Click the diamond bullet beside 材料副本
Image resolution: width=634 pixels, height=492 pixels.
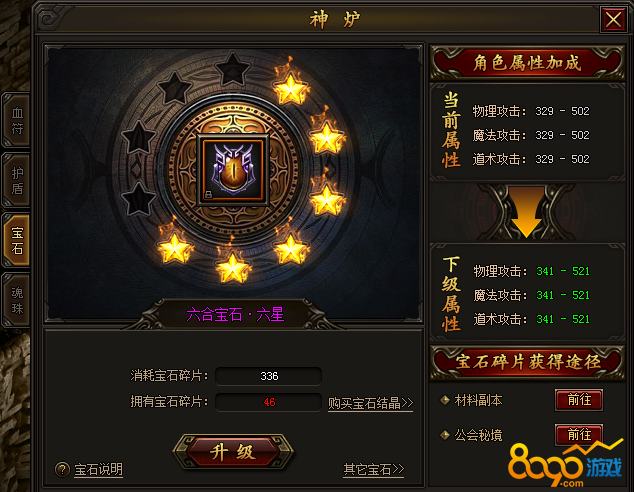pos(445,400)
